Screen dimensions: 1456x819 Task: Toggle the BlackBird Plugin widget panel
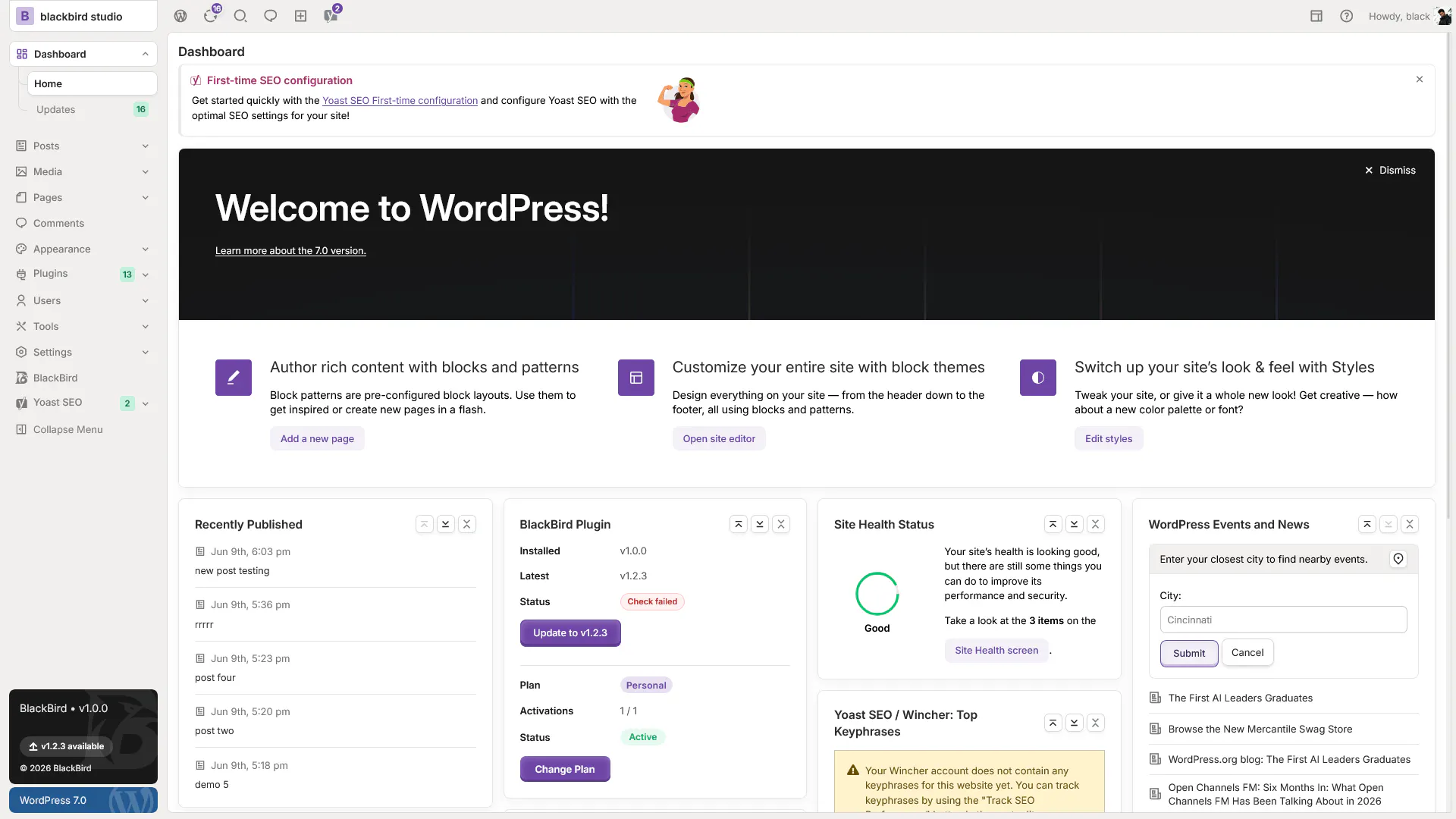(x=781, y=524)
